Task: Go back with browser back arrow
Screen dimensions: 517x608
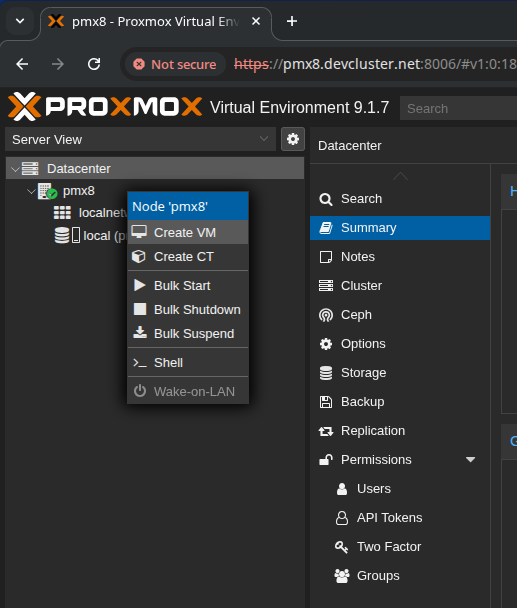Action: click(x=22, y=64)
